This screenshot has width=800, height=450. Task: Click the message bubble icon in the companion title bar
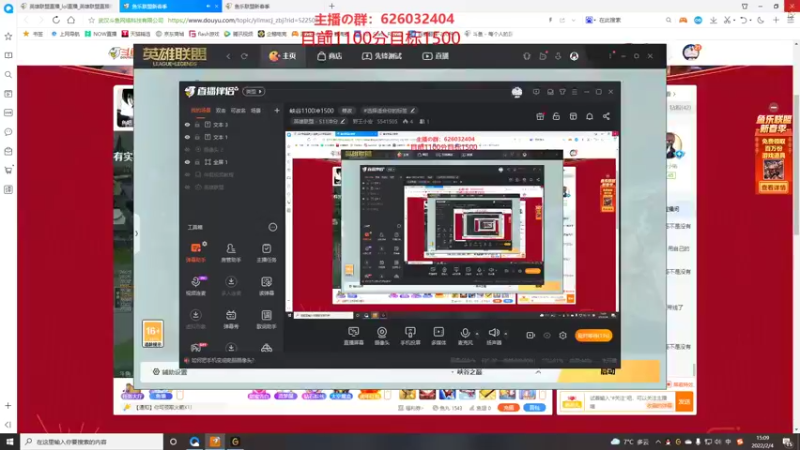[536, 92]
